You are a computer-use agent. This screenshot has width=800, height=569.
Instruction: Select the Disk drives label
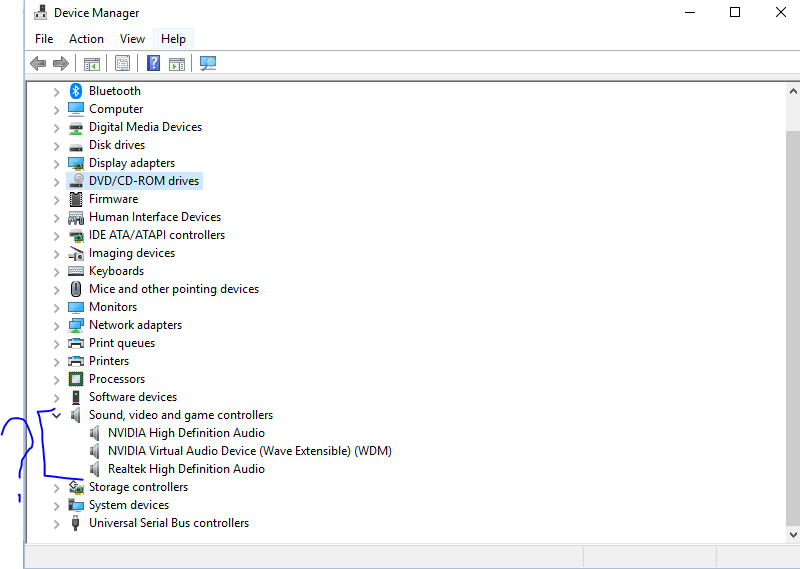[x=117, y=145]
